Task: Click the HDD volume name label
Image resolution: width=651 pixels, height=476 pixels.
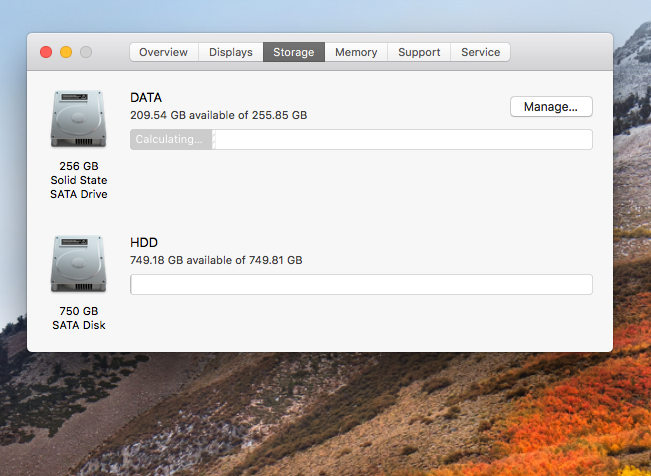Action: (144, 243)
